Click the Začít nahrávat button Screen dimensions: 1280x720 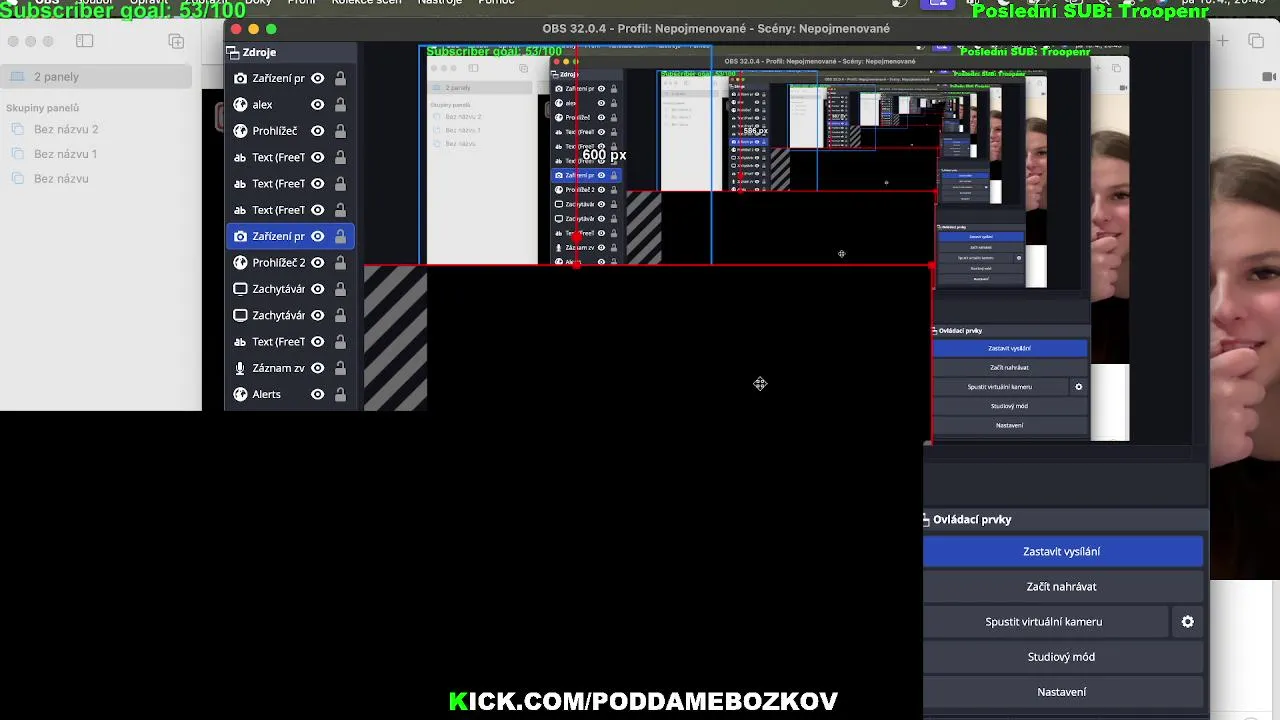click(1062, 587)
